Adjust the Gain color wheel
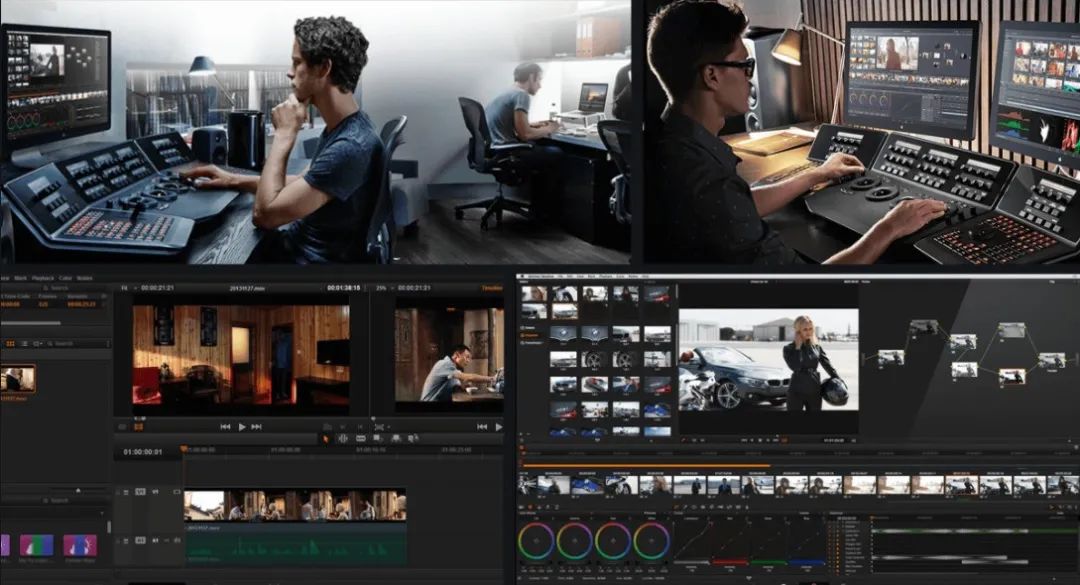Image resolution: width=1080 pixels, height=585 pixels. coord(613,541)
